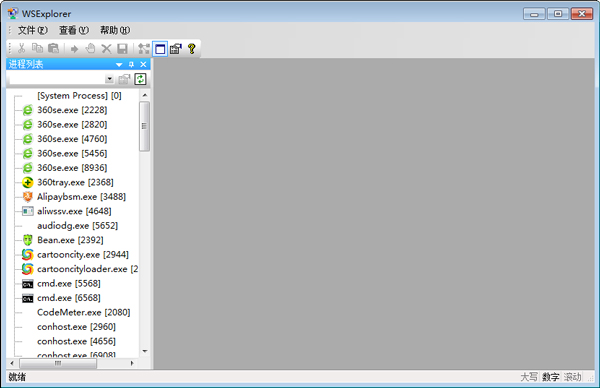Click the Bean.exe green face icon

point(28,240)
